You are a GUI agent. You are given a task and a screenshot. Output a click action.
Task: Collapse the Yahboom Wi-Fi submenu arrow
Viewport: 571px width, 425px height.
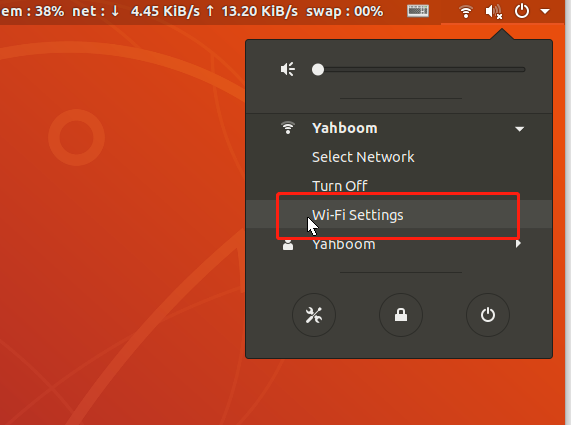pos(519,129)
